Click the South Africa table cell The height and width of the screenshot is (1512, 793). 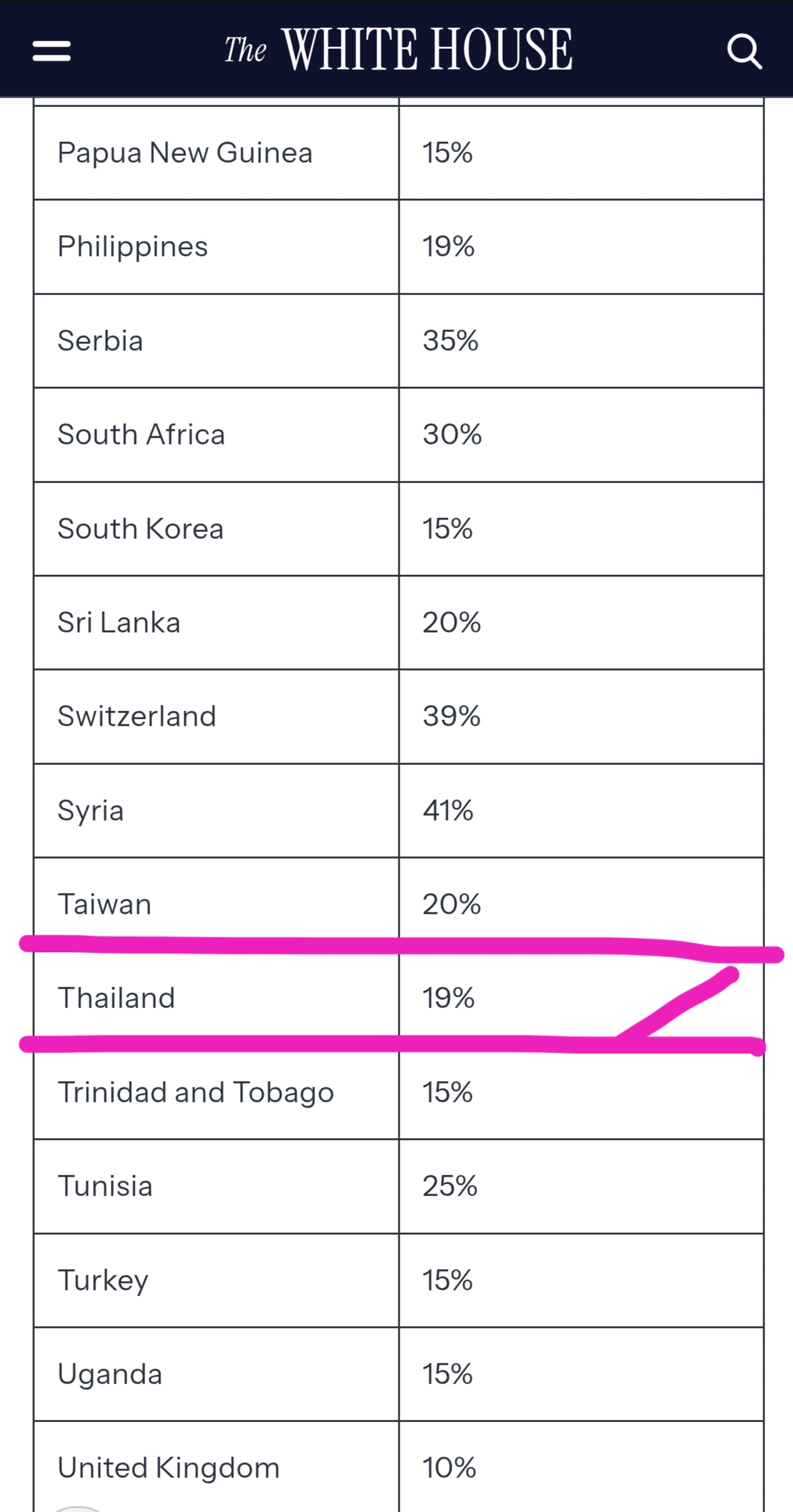tap(141, 434)
